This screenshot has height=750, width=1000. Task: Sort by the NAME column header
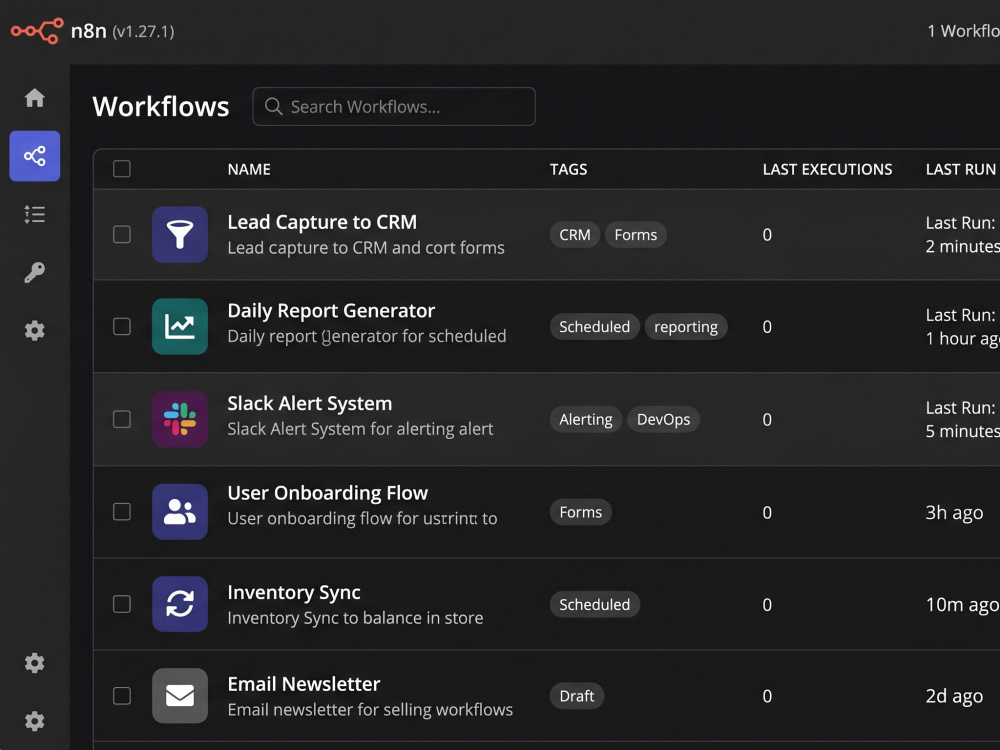click(x=249, y=170)
